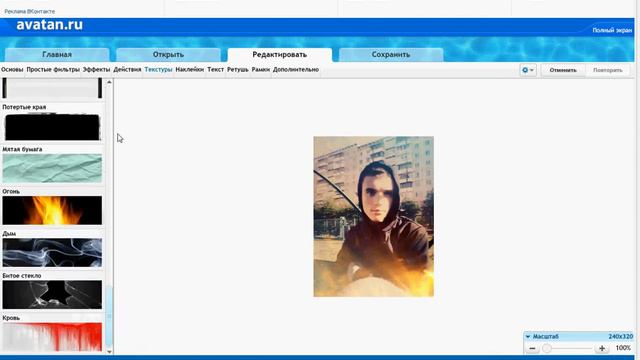
Task: Click the Масштаб panel title
Action: tap(545, 337)
